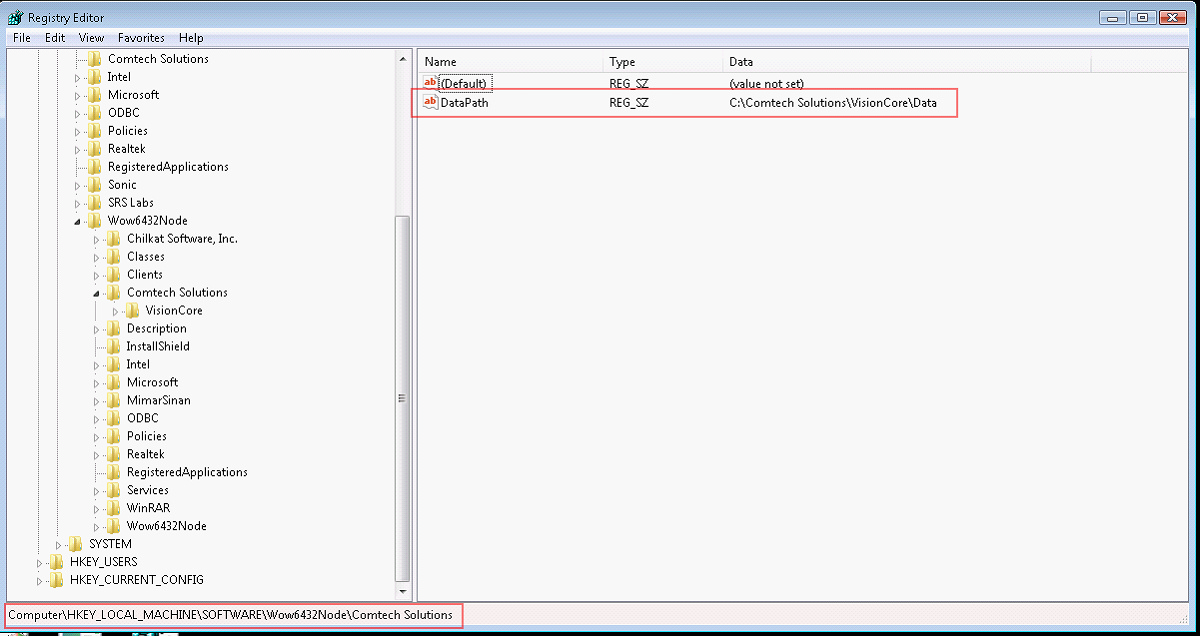Collapse the expanded Wow6432Node key
This screenshot has width=1201, height=637.
(x=79, y=221)
